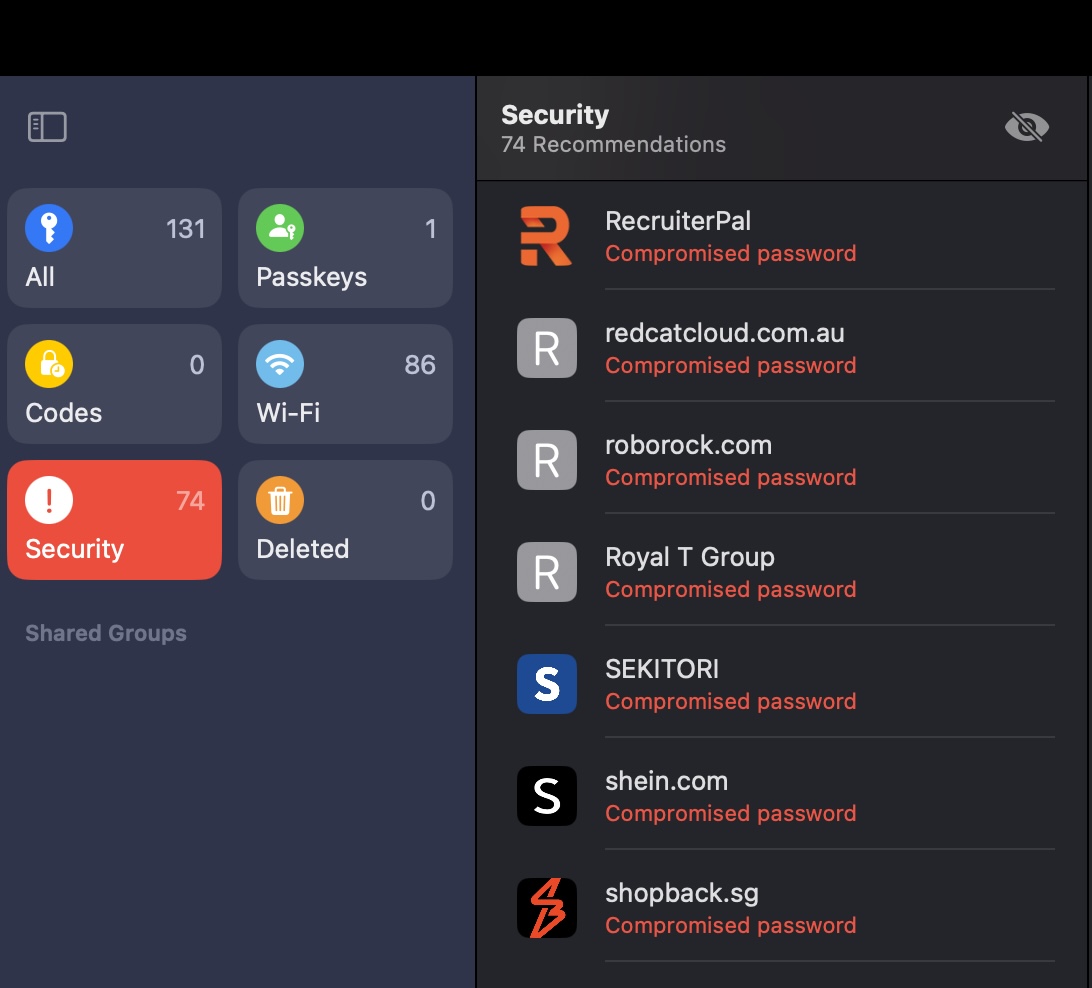This screenshot has height=988, width=1092.
Task: Click the Shared Groups heading
Action: pyautogui.click(x=106, y=633)
